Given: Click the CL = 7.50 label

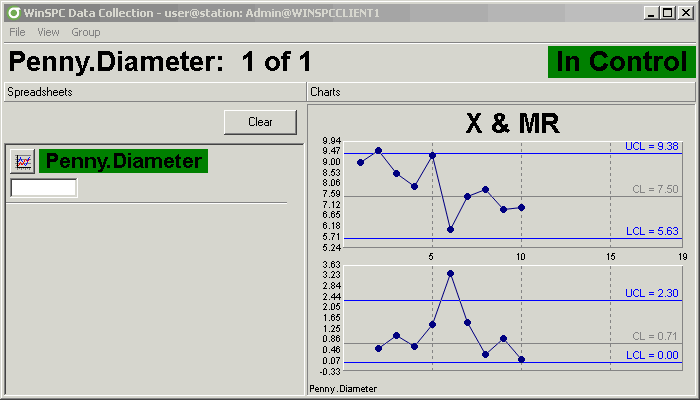Looking at the screenshot, I should click(x=655, y=189).
